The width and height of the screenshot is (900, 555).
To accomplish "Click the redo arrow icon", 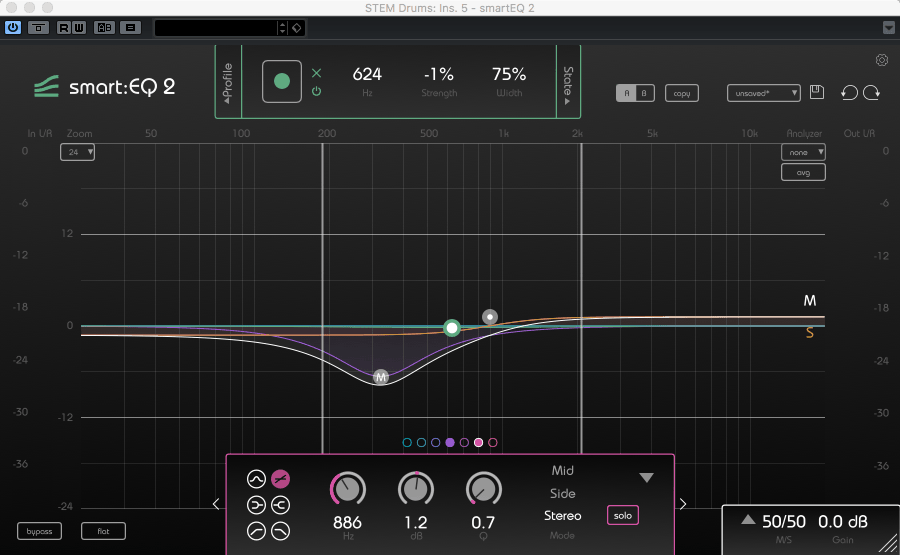I will click(x=871, y=92).
